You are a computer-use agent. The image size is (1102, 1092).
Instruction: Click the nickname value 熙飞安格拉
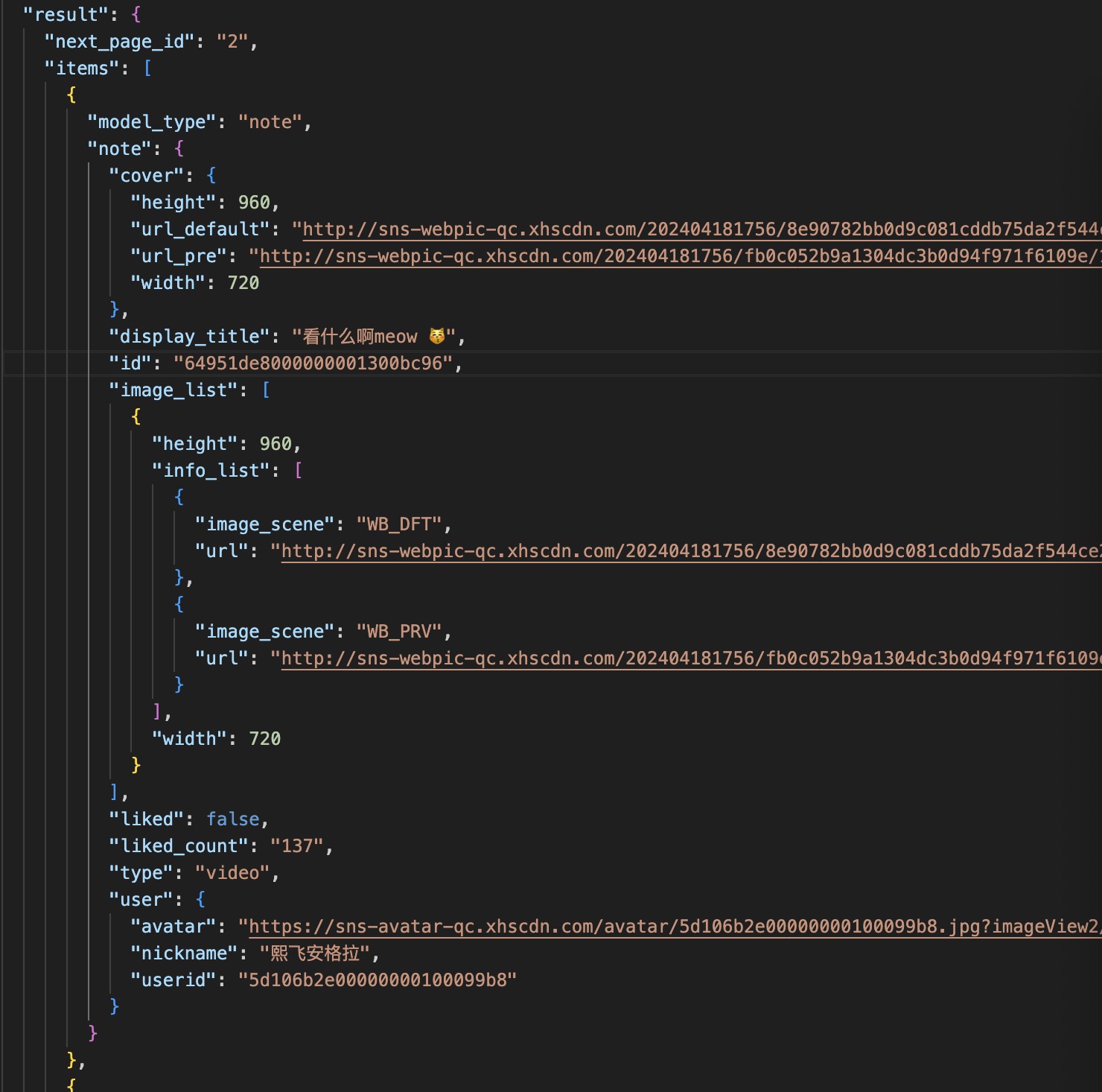pos(315,953)
